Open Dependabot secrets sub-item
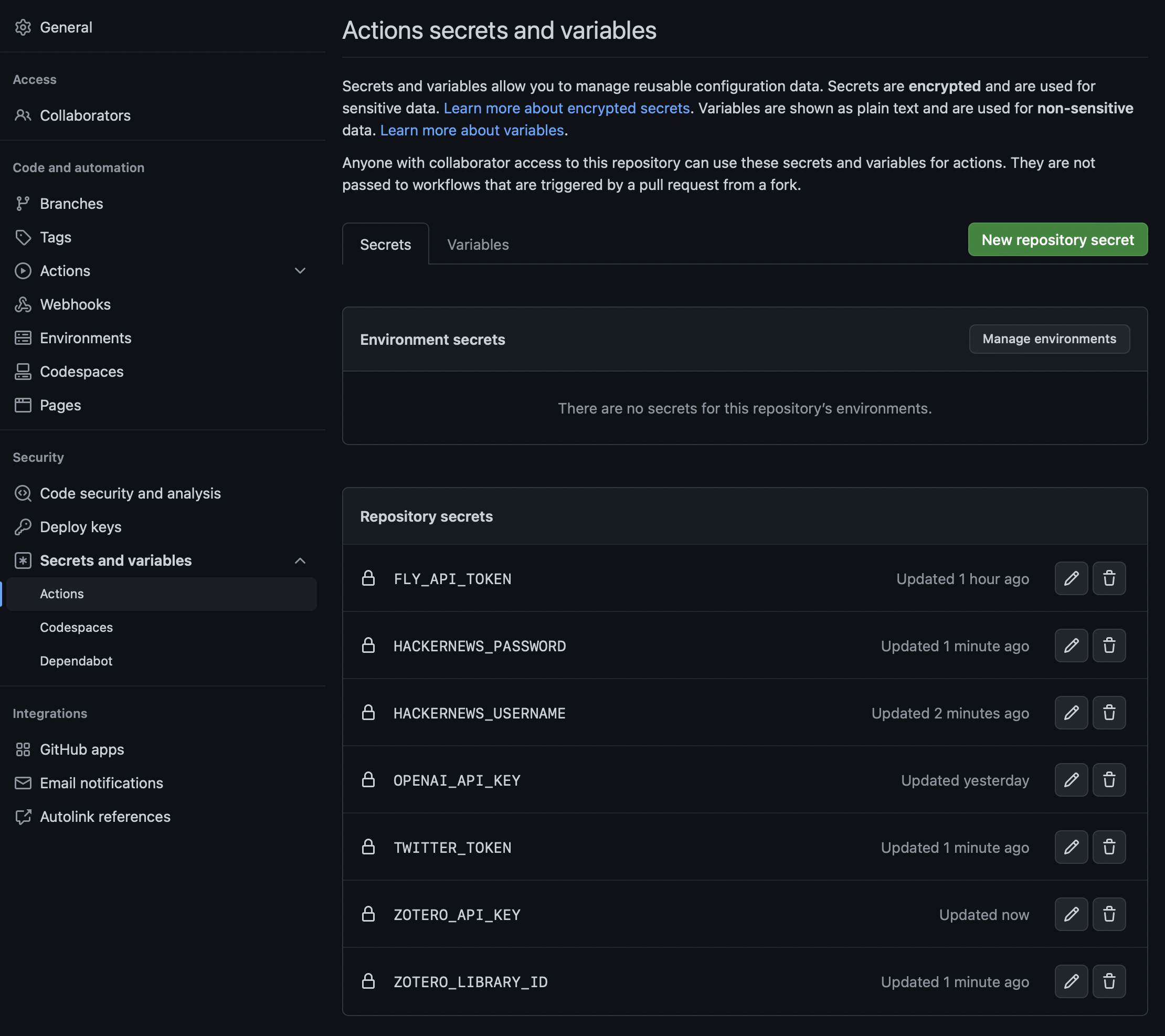The width and height of the screenshot is (1165, 1036). point(76,661)
